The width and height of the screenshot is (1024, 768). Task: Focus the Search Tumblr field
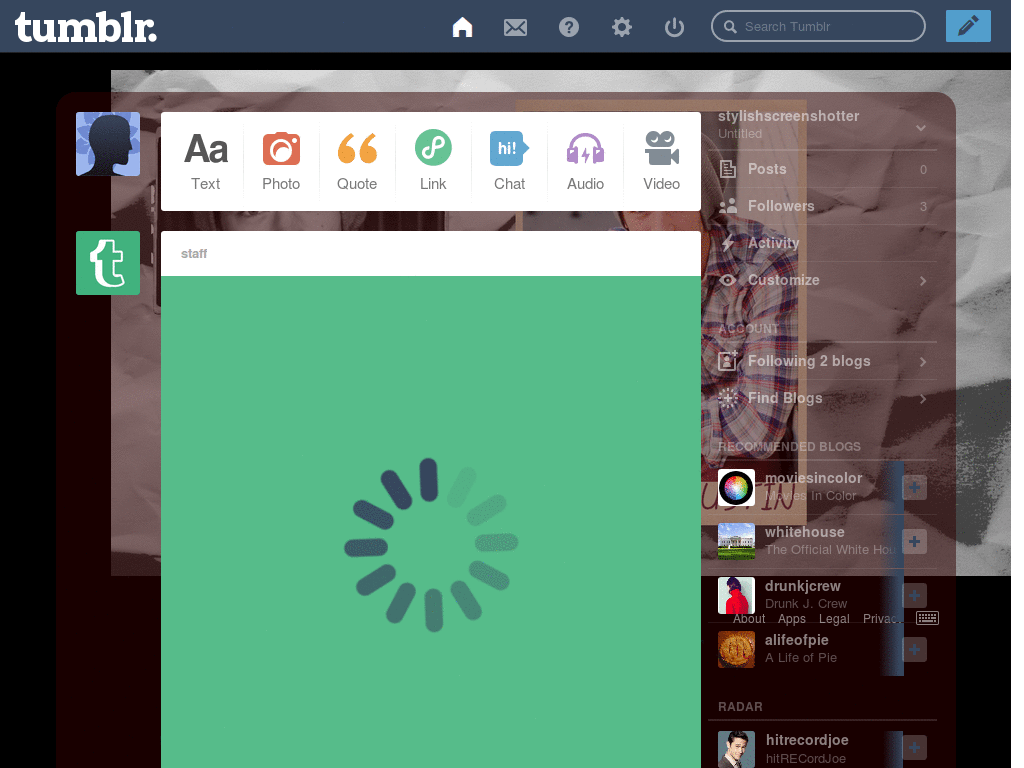(x=818, y=26)
